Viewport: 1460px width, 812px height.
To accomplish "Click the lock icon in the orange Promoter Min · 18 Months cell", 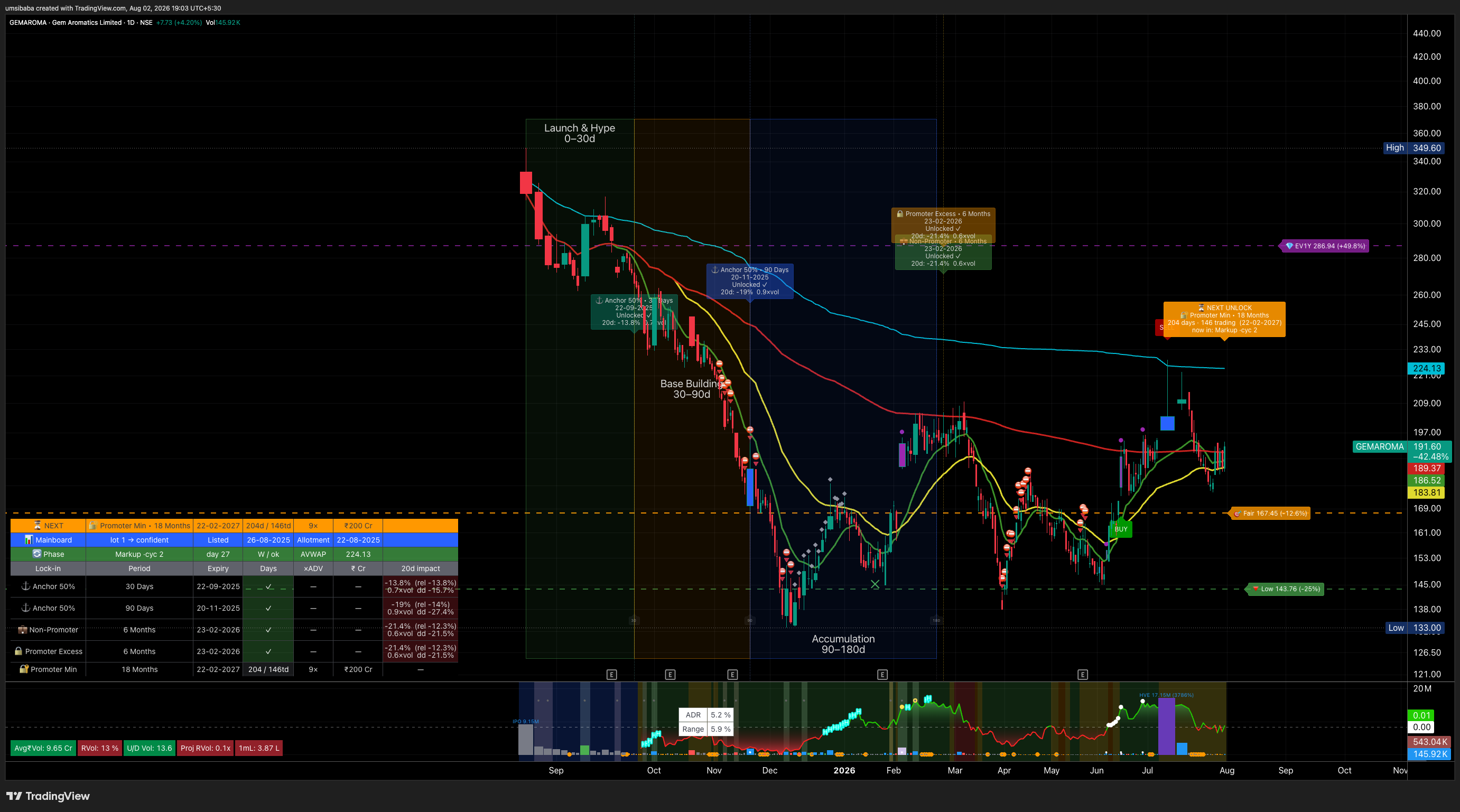I will (x=93, y=525).
